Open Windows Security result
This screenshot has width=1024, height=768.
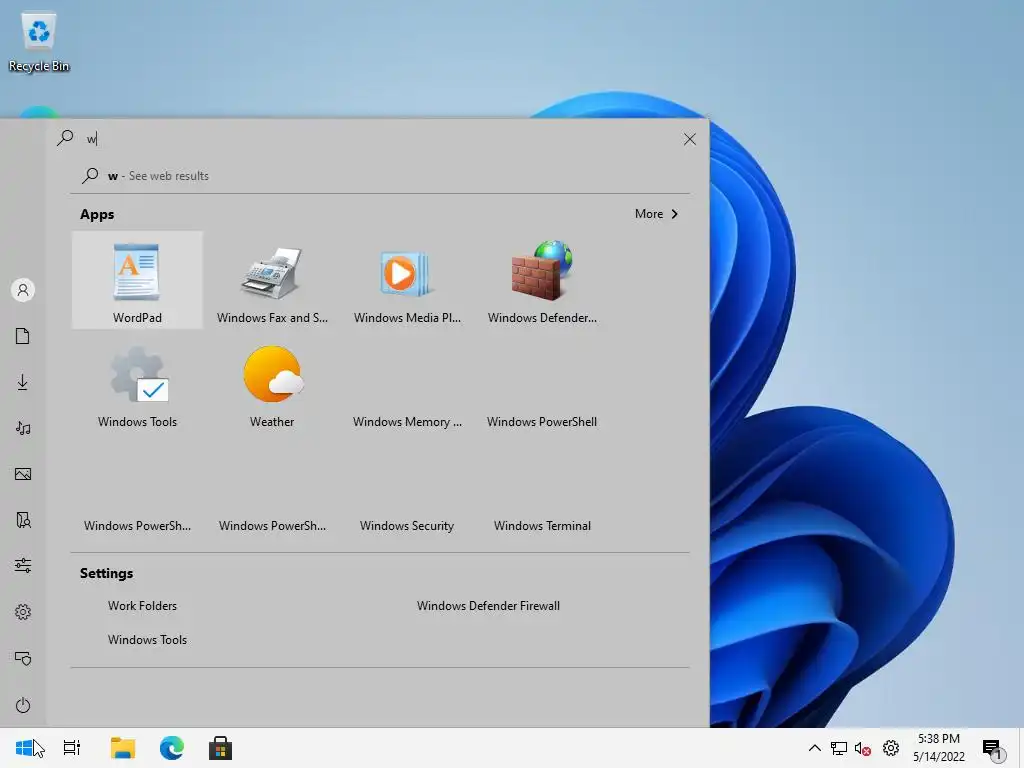(x=407, y=488)
